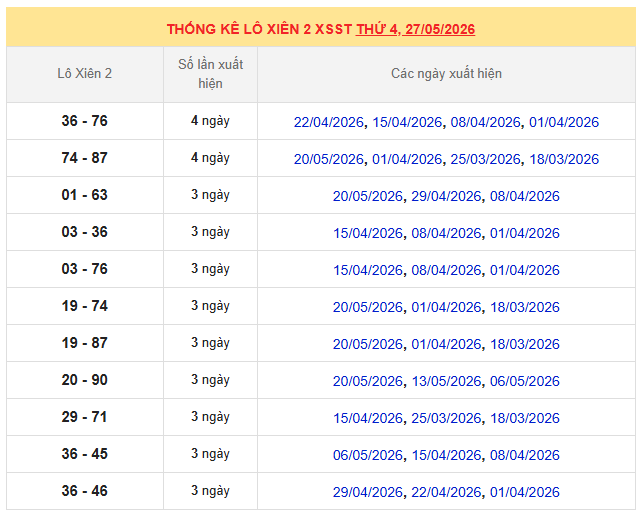Click "3 ngày" count in the 01 - 63 row
The height and width of the screenshot is (519, 644).
[210, 195]
